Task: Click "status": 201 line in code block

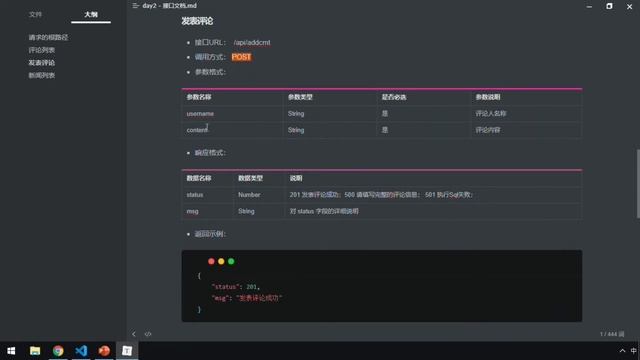Action: tap(236, 287)
